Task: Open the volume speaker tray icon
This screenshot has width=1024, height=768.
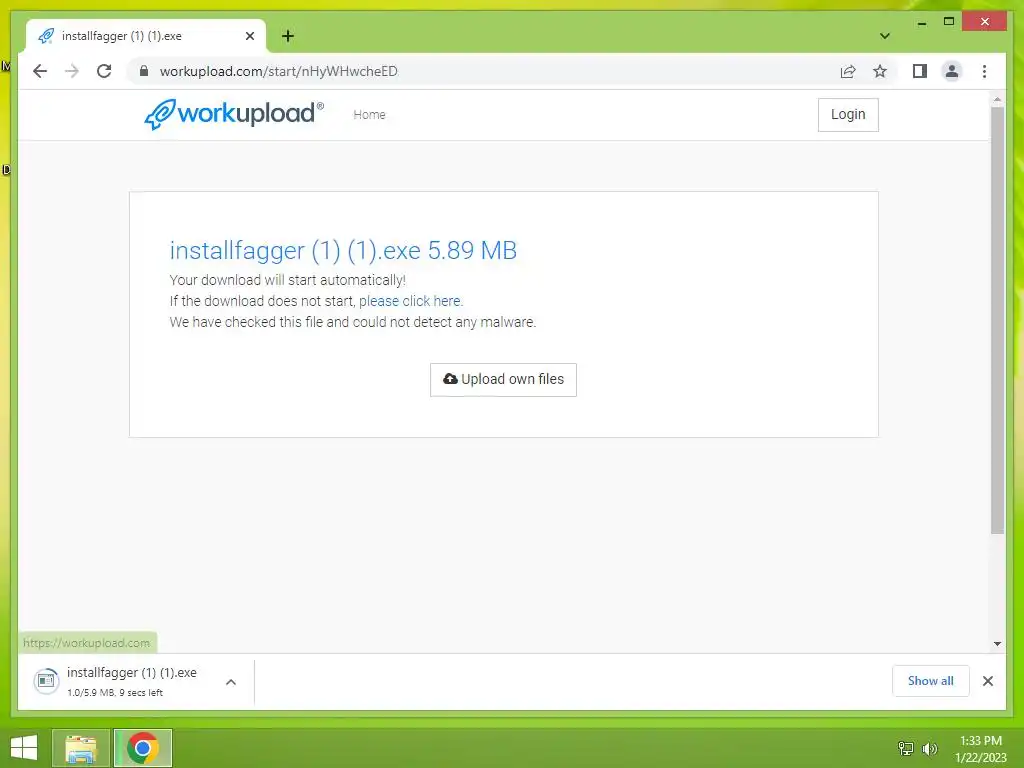Action: (x=929, y=748)
